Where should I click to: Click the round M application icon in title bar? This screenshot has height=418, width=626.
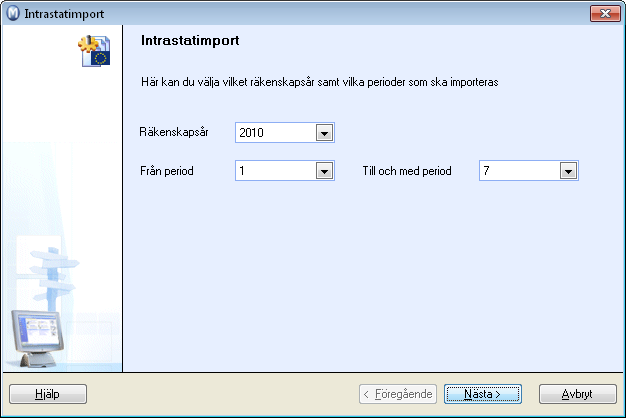pos(13,13)
